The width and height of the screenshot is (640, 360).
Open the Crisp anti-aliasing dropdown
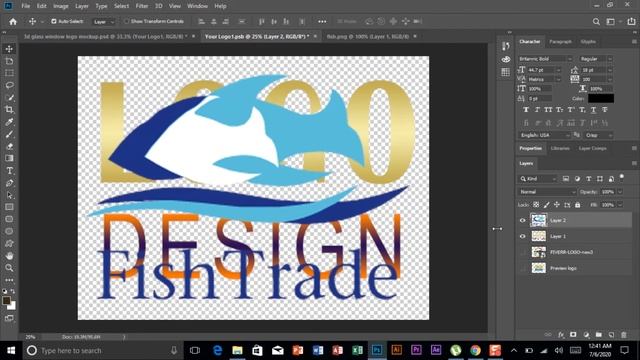[598, 135]
